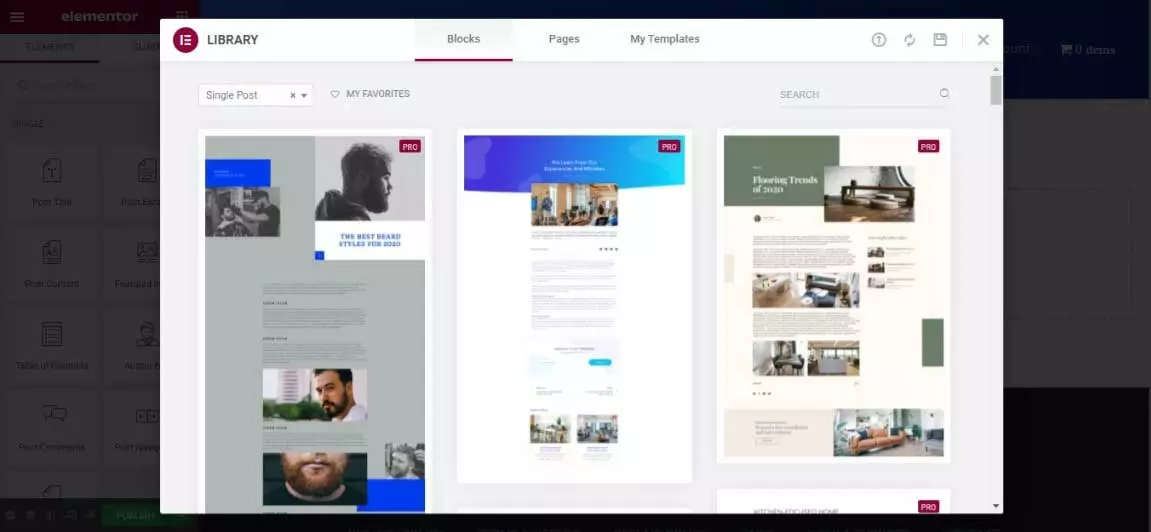Select the Post Navigation widget

pos(134,429)
